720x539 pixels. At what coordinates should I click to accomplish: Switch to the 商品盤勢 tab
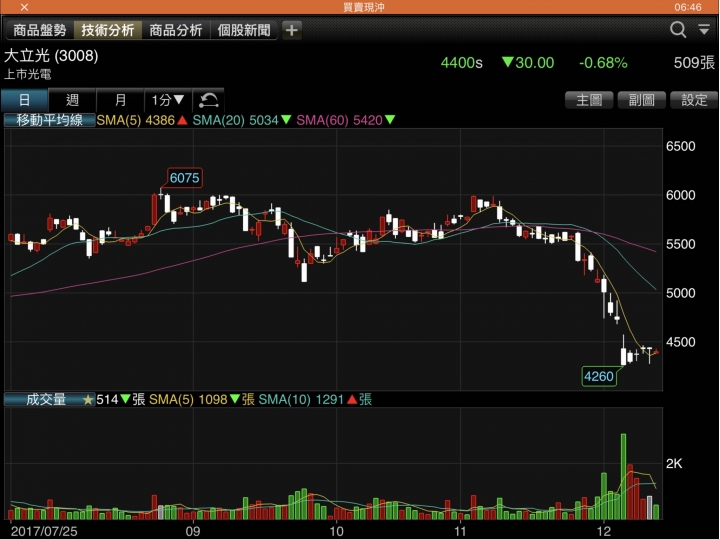pos(39,30)
